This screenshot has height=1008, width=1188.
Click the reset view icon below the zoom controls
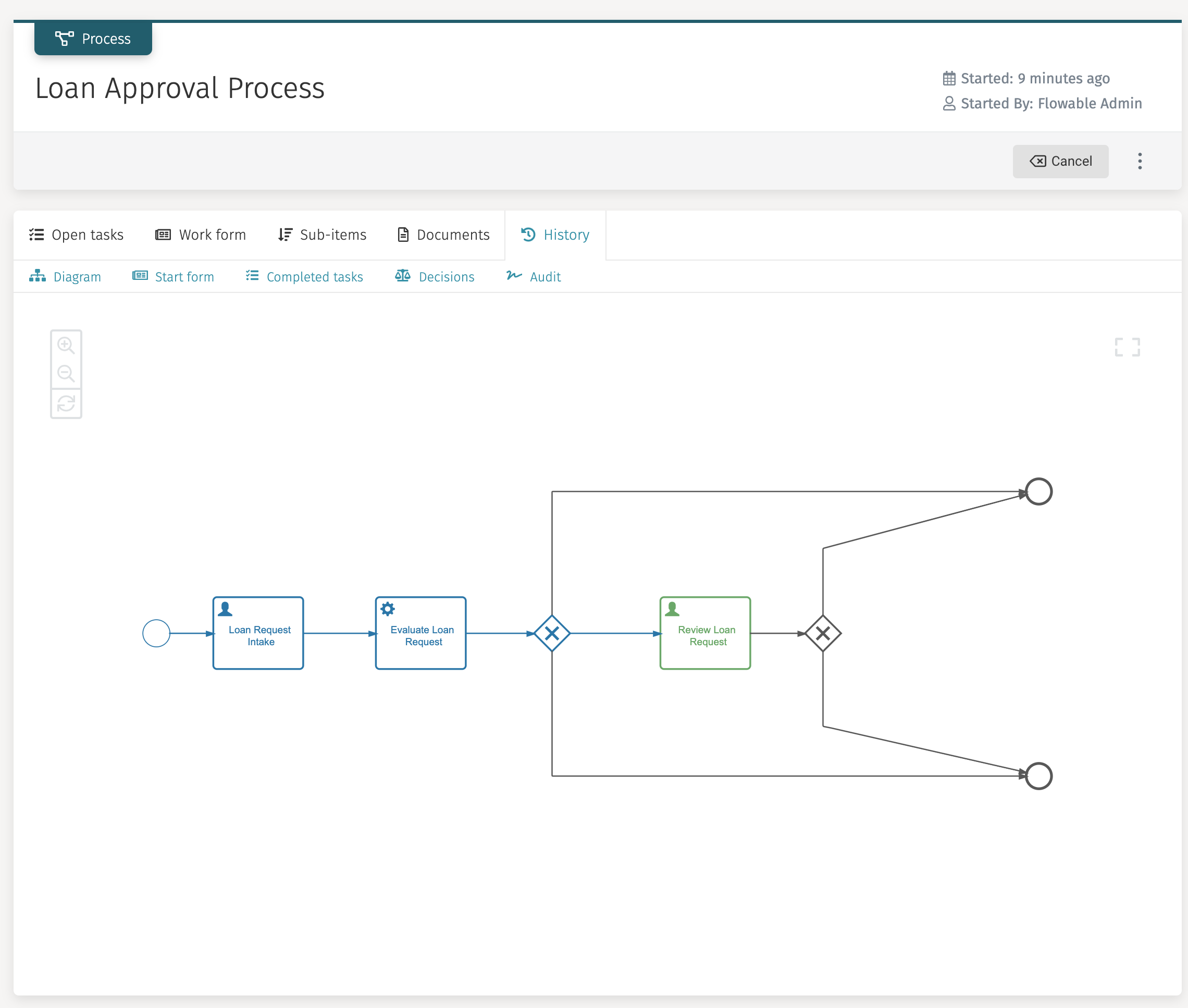pyautogui.click(x=66, y=403)
